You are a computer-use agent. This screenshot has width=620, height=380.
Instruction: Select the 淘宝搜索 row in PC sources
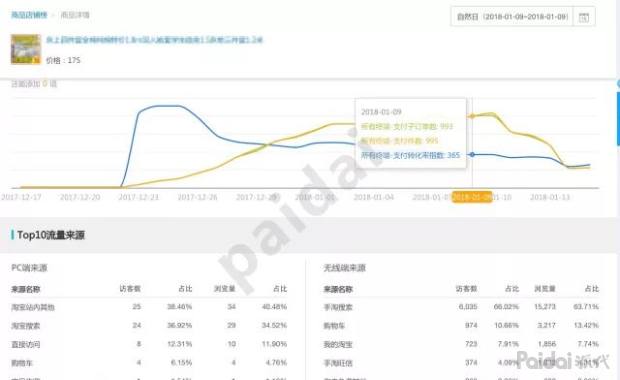click(x=149, y=325)
